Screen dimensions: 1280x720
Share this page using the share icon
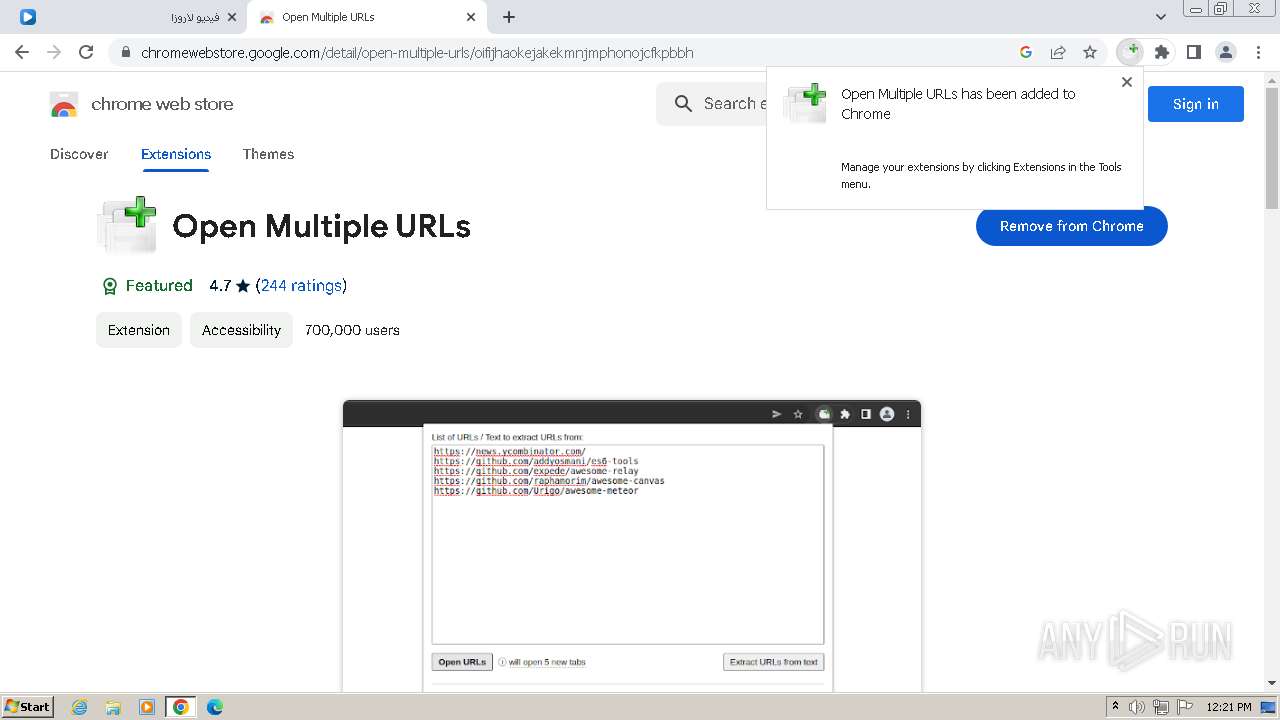[1058, 52]
